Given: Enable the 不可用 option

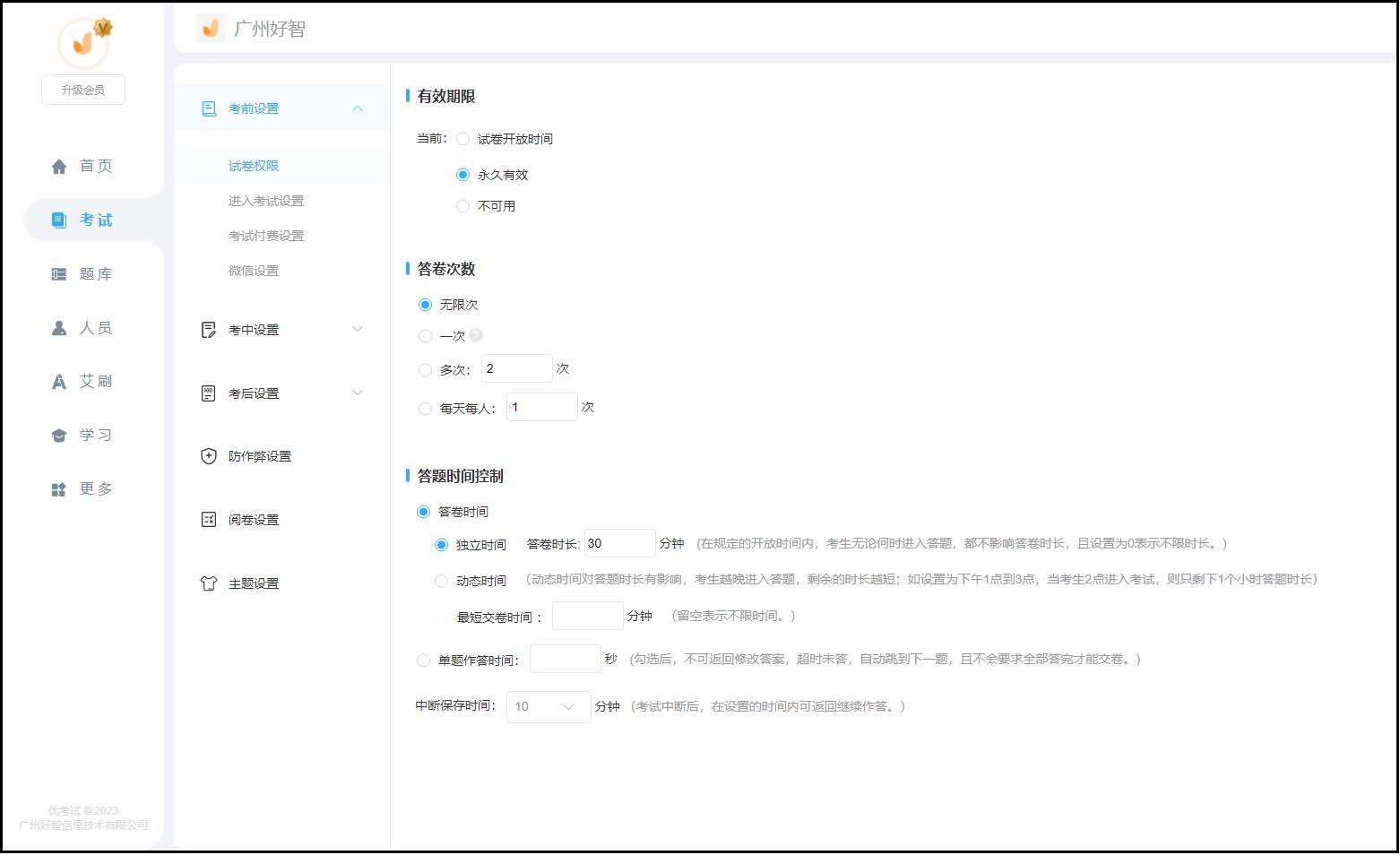Looking at the screenshot, I should (x=462, y=205).
